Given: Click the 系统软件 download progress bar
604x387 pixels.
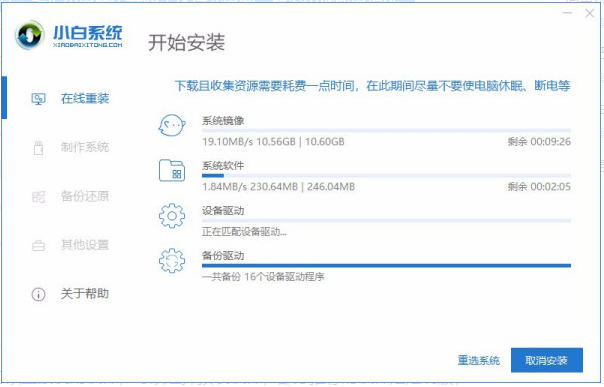Looking at the screenshot, I should (x=386, y=176).
